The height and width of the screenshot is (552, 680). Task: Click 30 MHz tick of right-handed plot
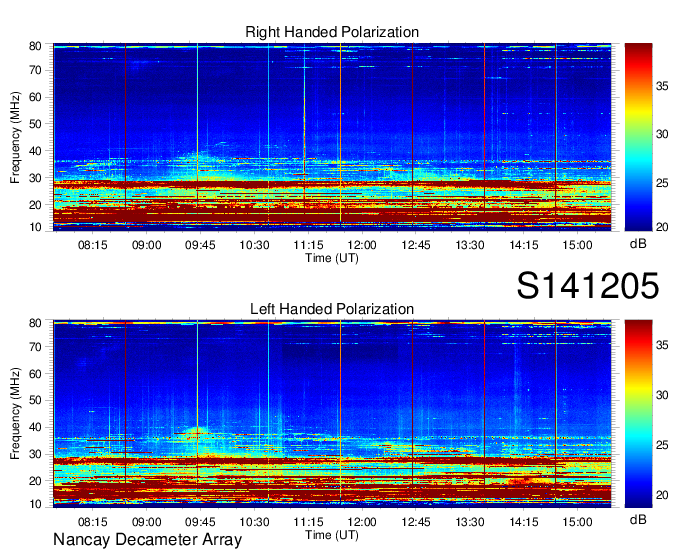(35, 178)
